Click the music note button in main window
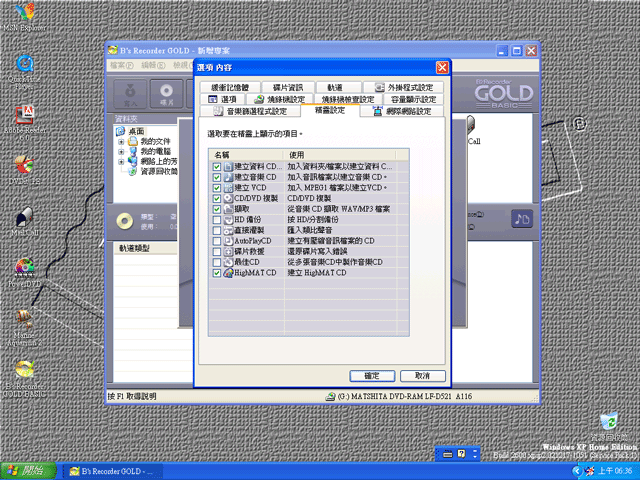The image size is (640, 480). coord(522,219)
